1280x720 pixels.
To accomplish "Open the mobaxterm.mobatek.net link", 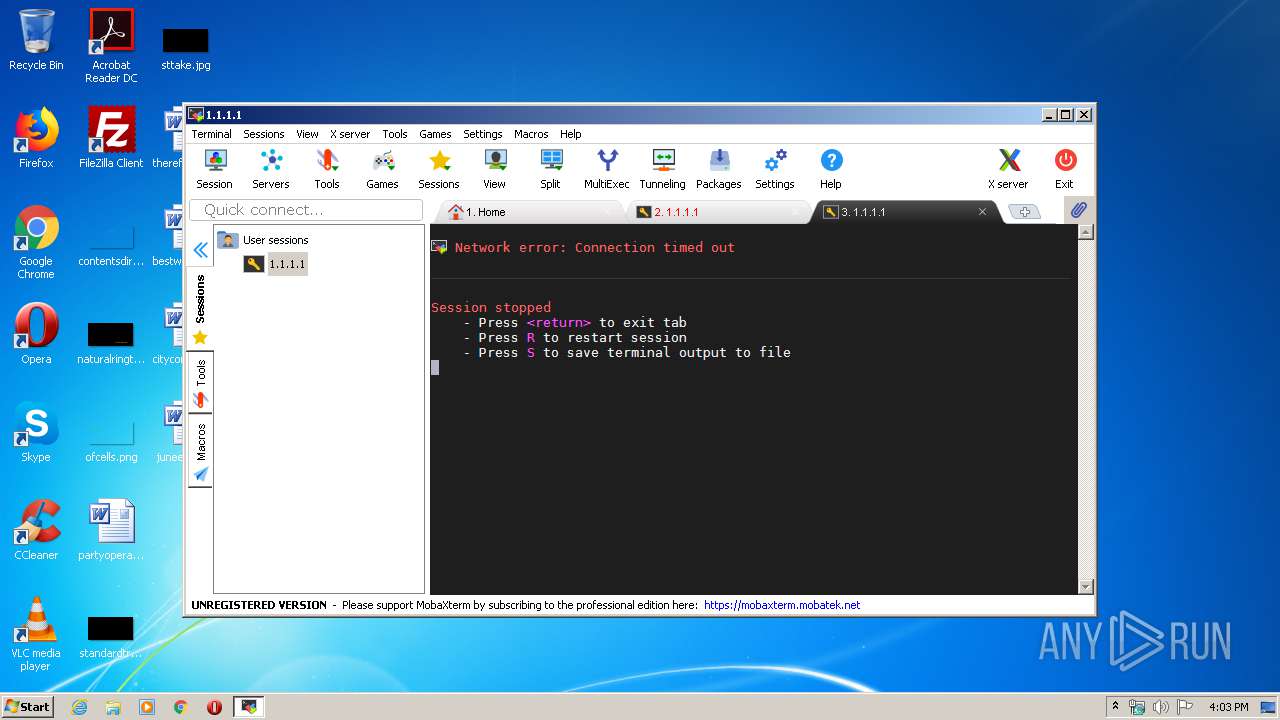I will click(782, 605).
